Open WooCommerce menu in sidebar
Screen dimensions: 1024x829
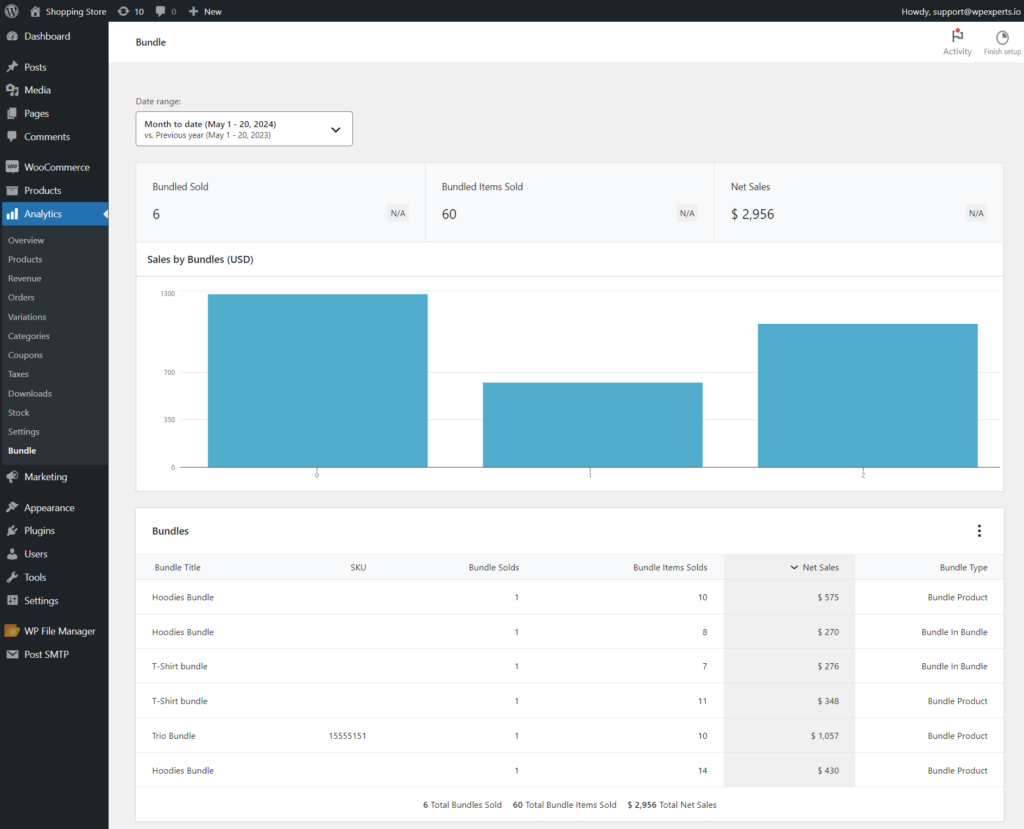pyautogui.click(x=56, y=167)
